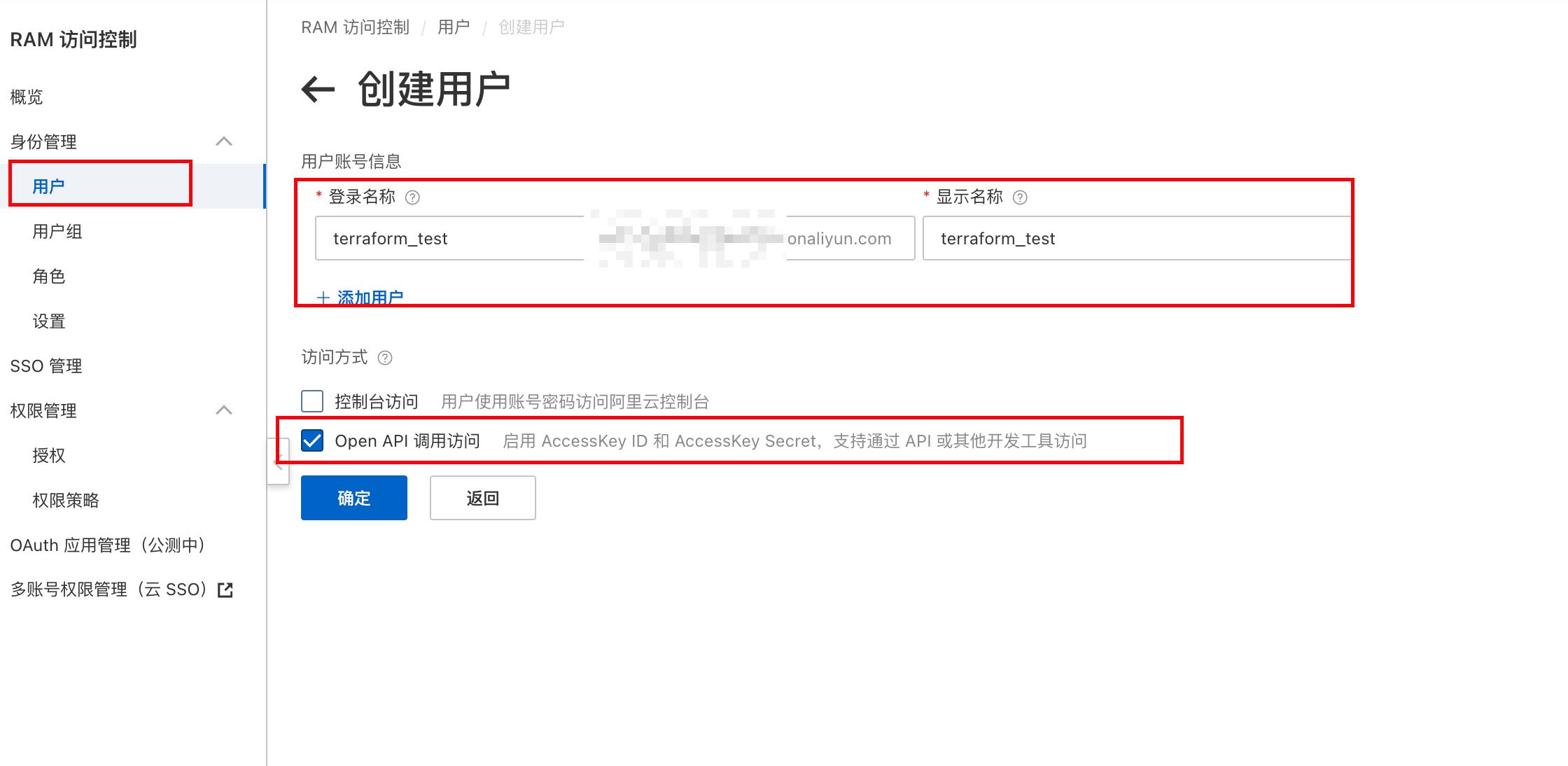Open 概览 in the sidebar
Viewport: 1568px width, 766px height.
pos(27,97)
